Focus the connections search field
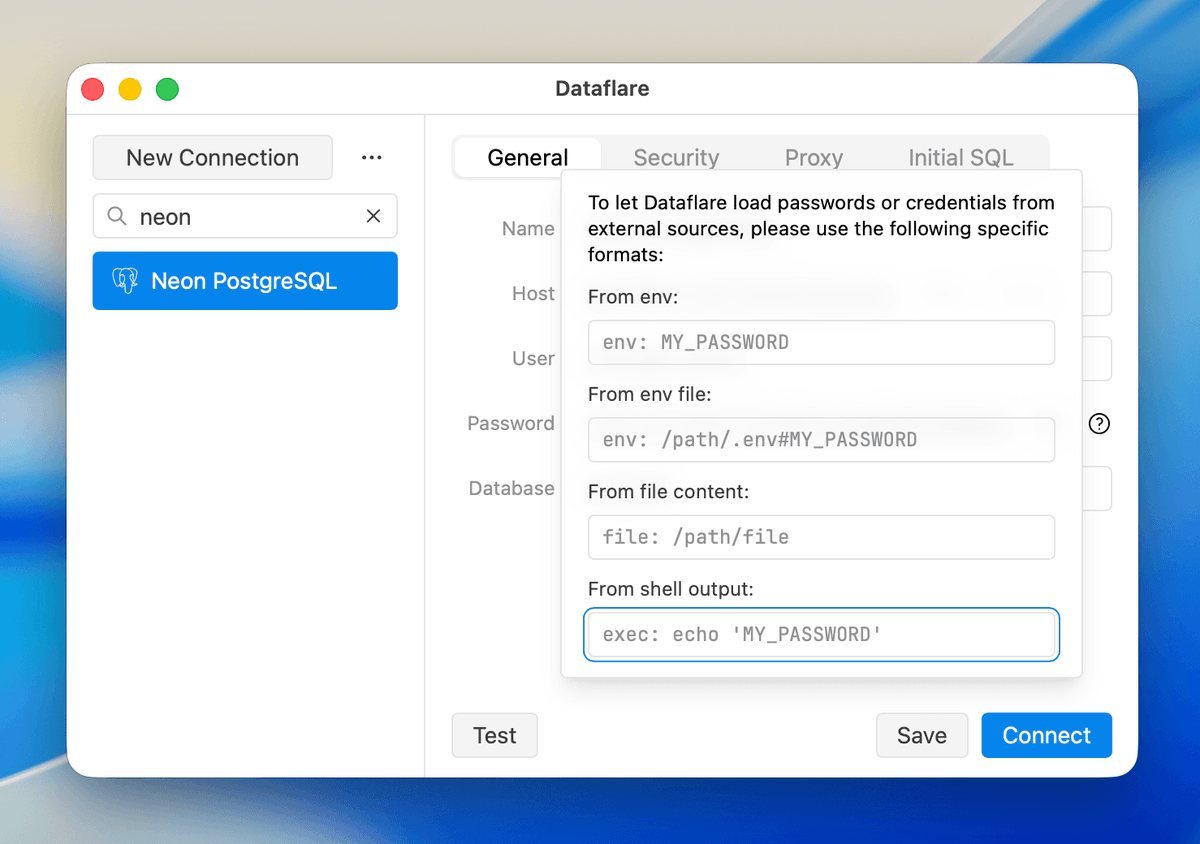 click(245, 216)
